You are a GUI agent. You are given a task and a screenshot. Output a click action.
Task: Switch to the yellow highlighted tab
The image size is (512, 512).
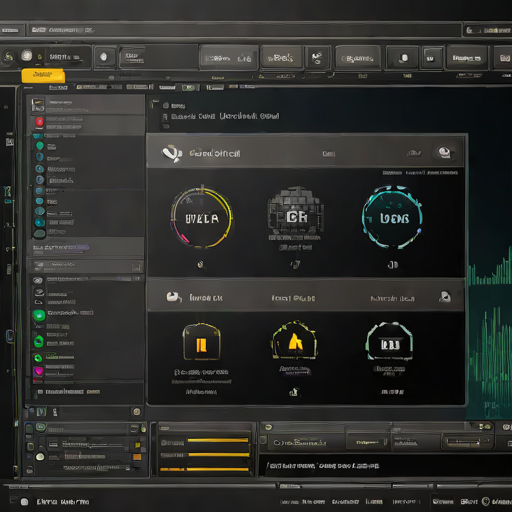point(43,76)
